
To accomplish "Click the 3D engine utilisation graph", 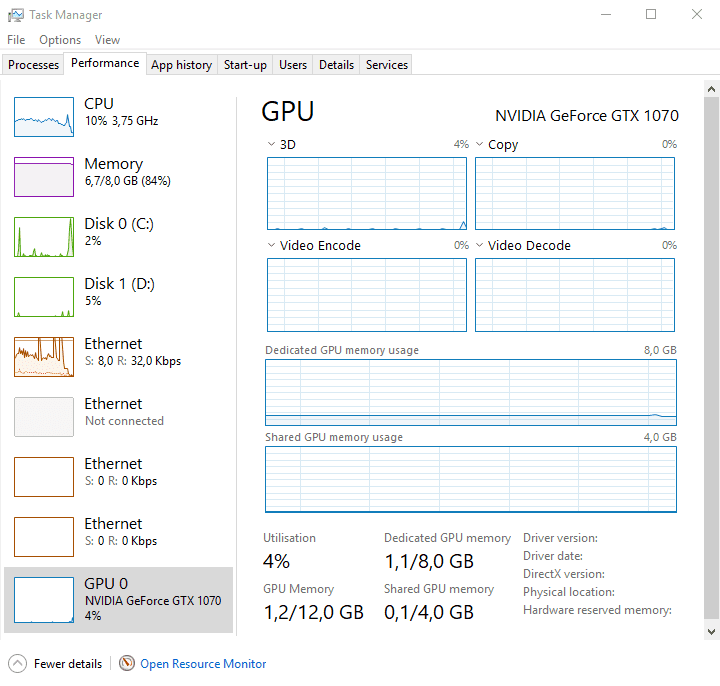I will click(366, 193).
